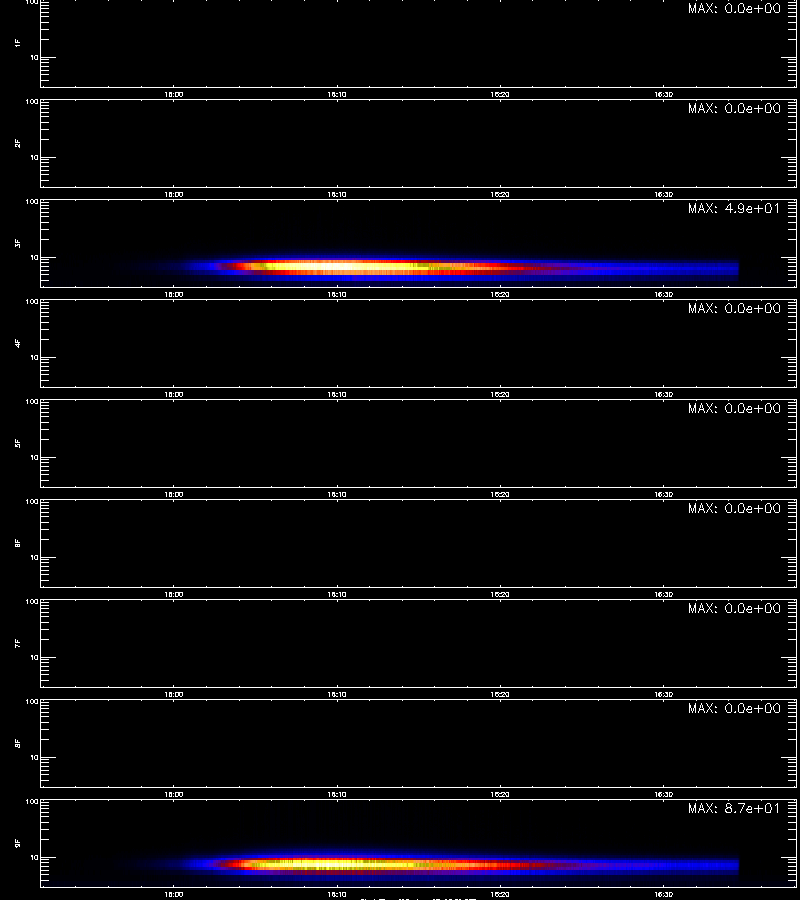Click the 10 y-axis label of panel 3F
800x900 pixels.
click(34, 258)
